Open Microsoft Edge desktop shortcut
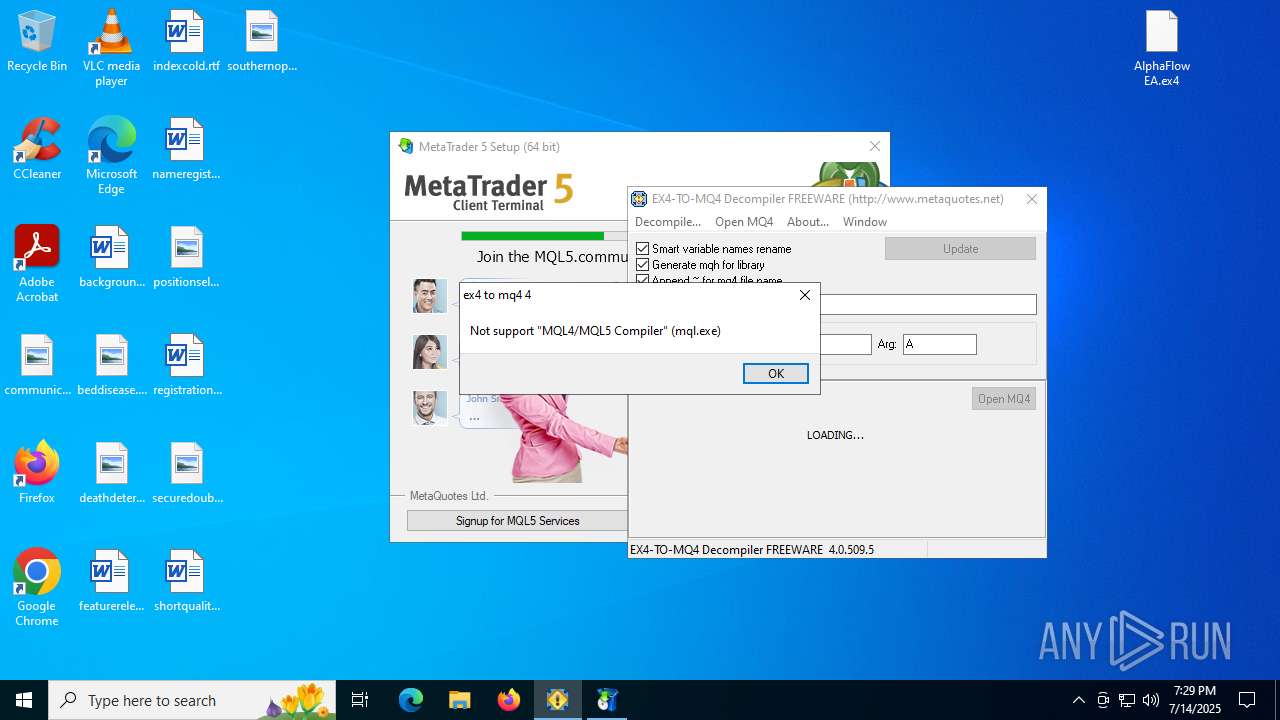This screenshot has height=720, width=1280. tap(111, 155)
